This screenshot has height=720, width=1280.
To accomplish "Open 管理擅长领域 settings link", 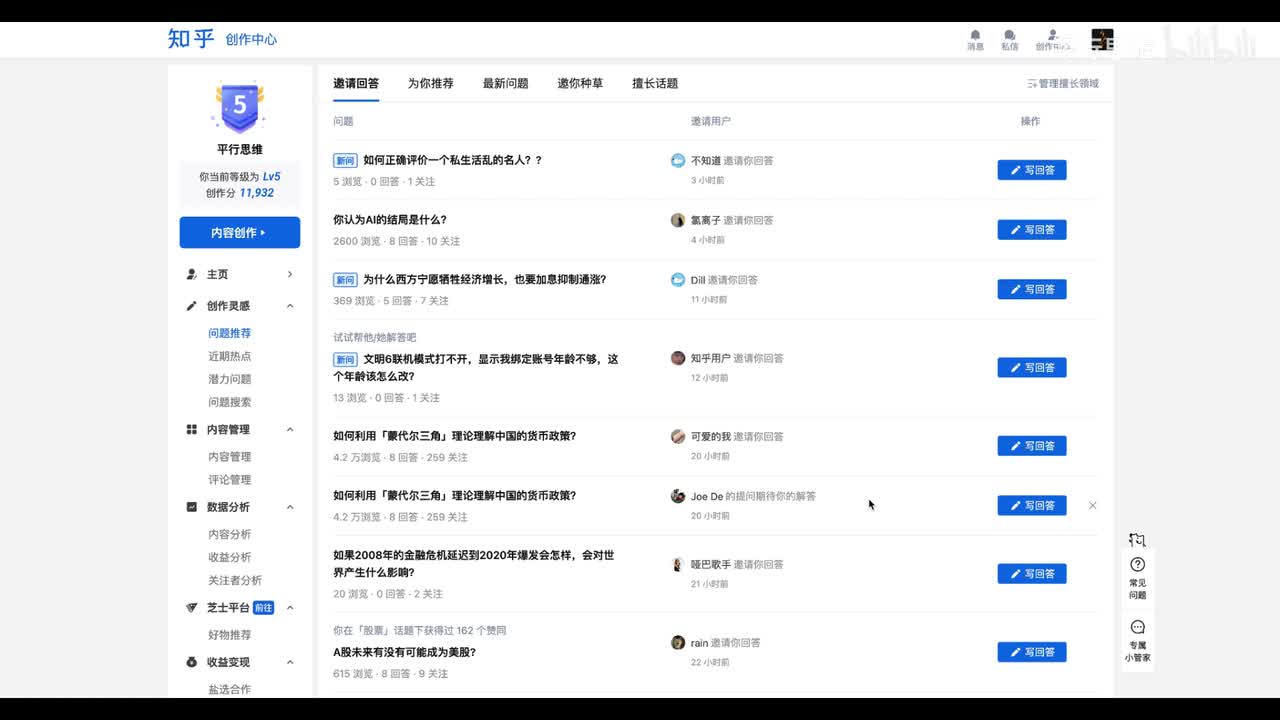I will (x=1063, y=84).
